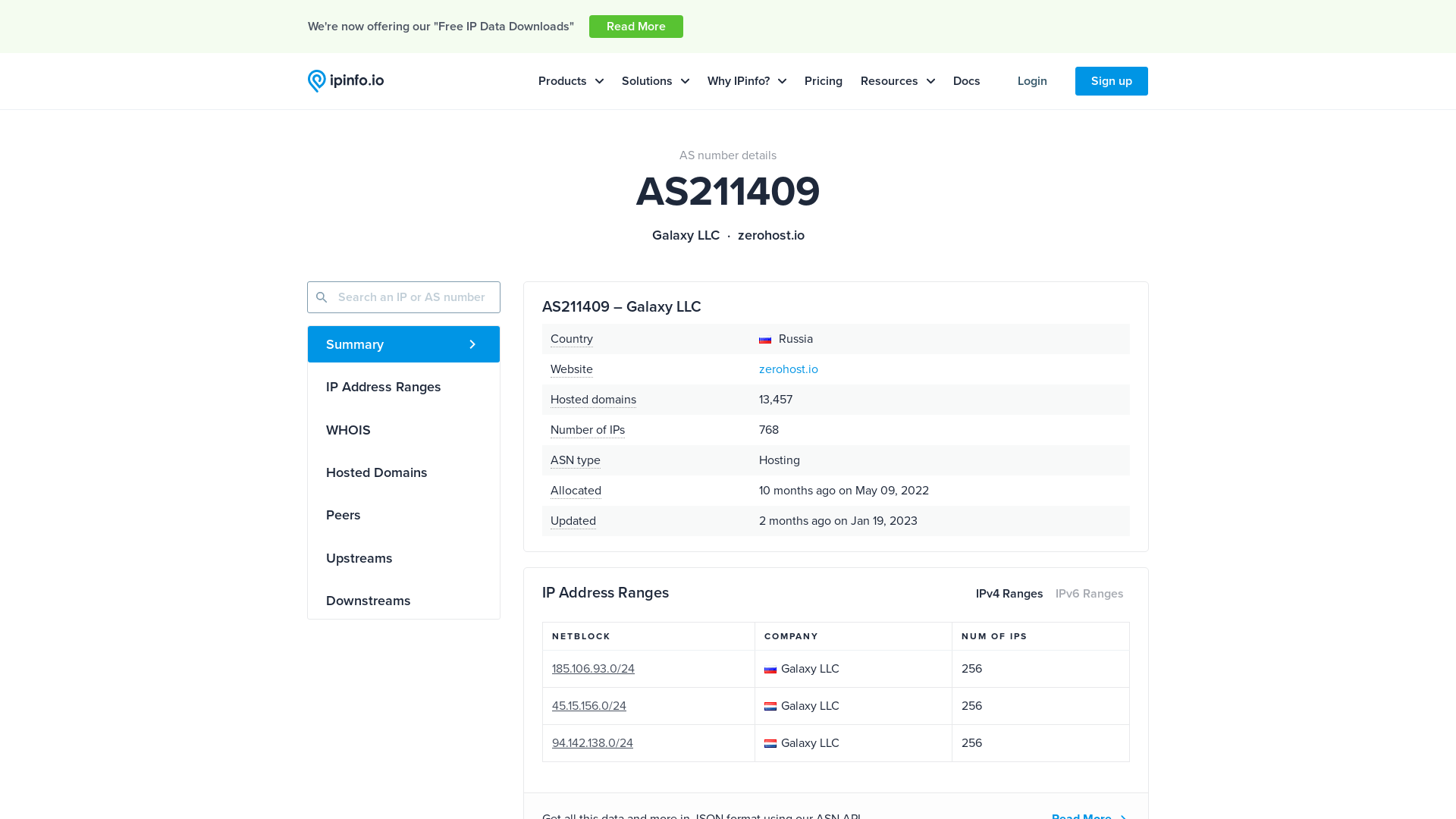The image size is (1456, 819).
Task: Select the Summary sidebar item
Action: (403, 344)
